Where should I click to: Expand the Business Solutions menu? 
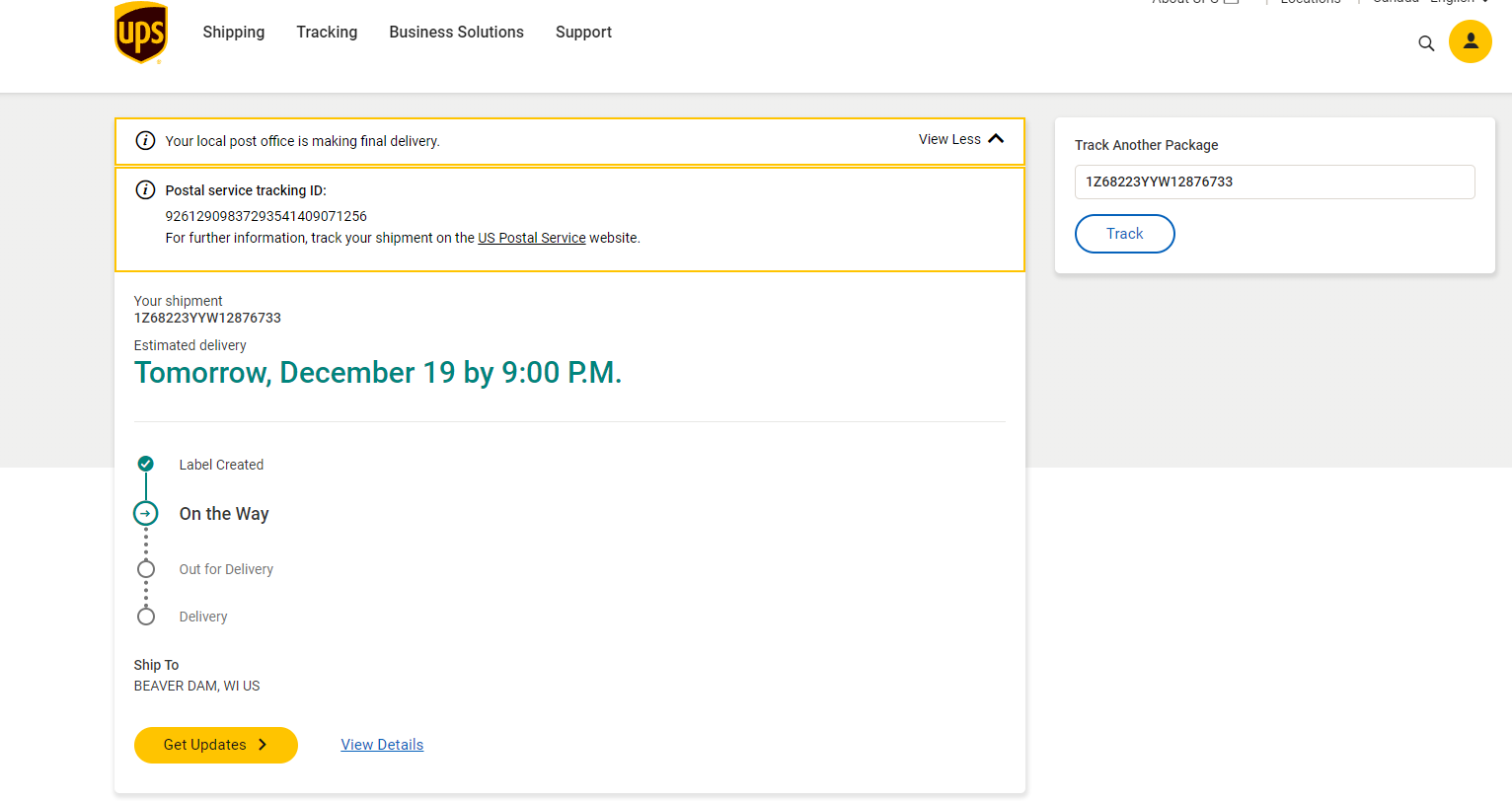pyautogui.click(x=456, y=33)
